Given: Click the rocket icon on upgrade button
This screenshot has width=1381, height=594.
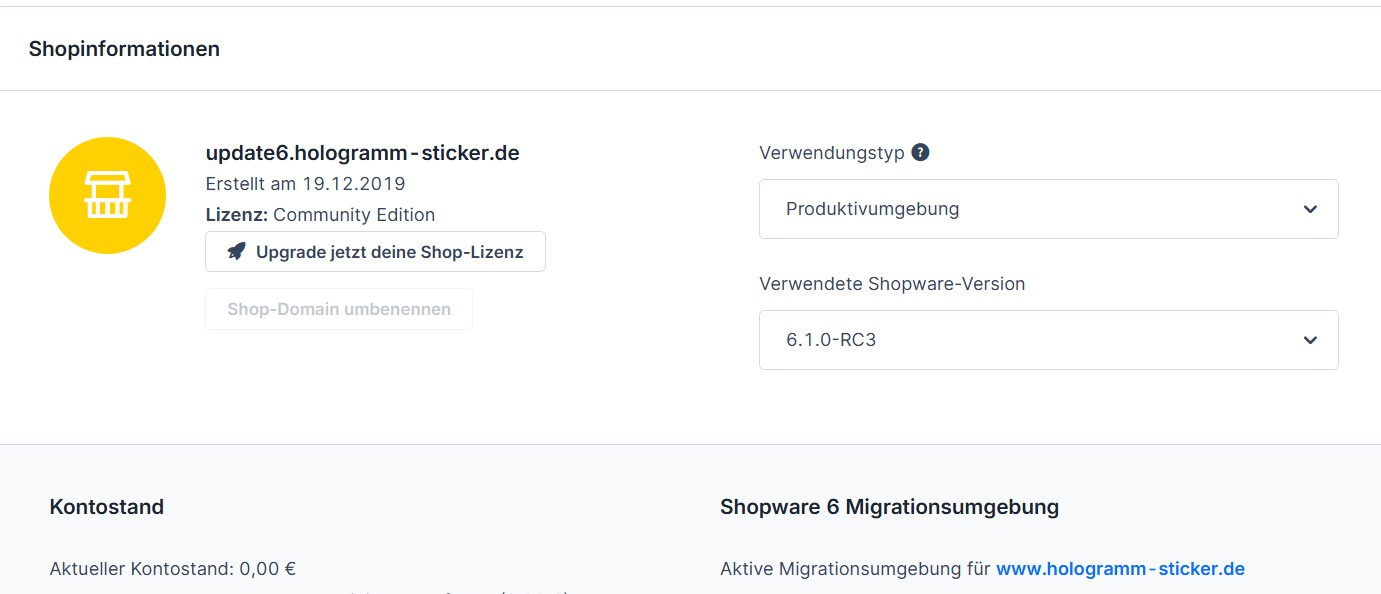Looking at the screenshot, I should (236, 252).
